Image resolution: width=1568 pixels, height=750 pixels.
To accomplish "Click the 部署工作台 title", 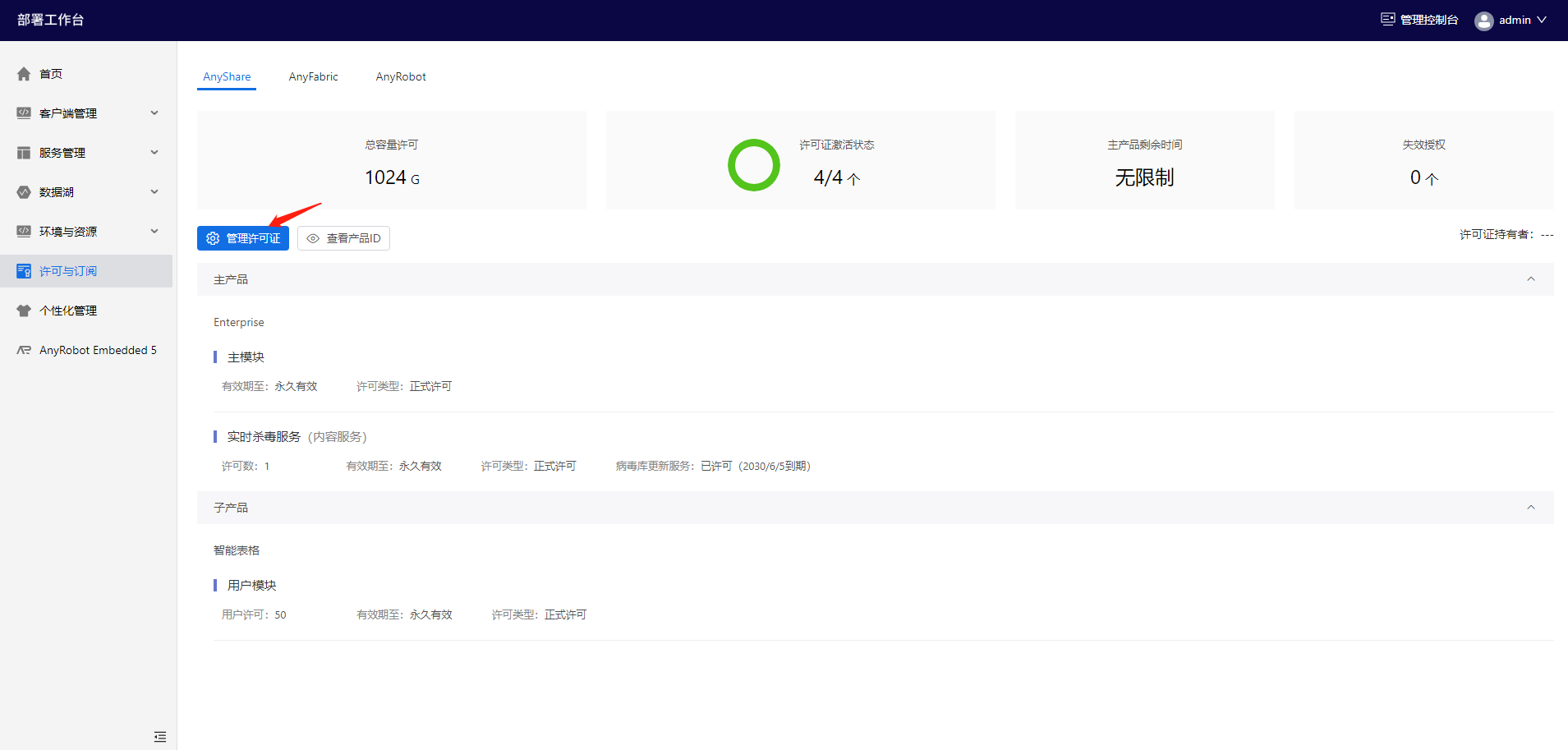I will coord(51,20).
